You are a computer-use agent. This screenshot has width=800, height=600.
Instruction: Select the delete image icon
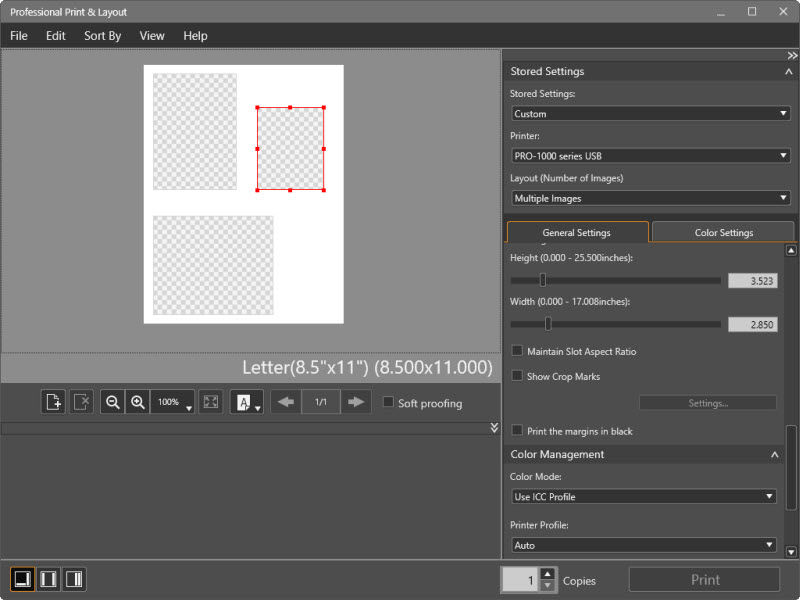click(81, 403)
